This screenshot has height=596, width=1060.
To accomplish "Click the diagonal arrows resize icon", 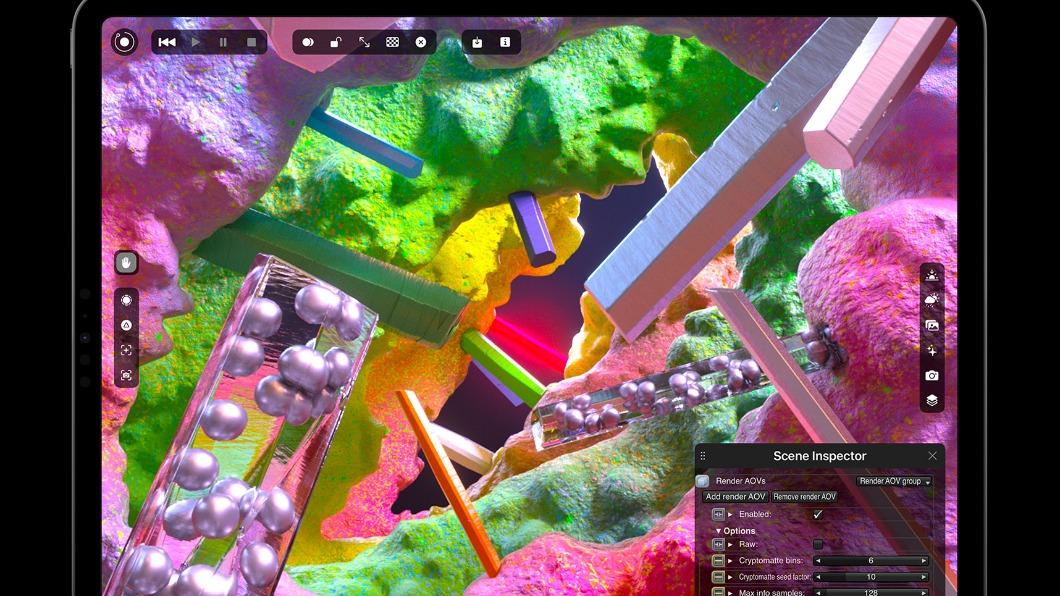I will pos(364,42).
